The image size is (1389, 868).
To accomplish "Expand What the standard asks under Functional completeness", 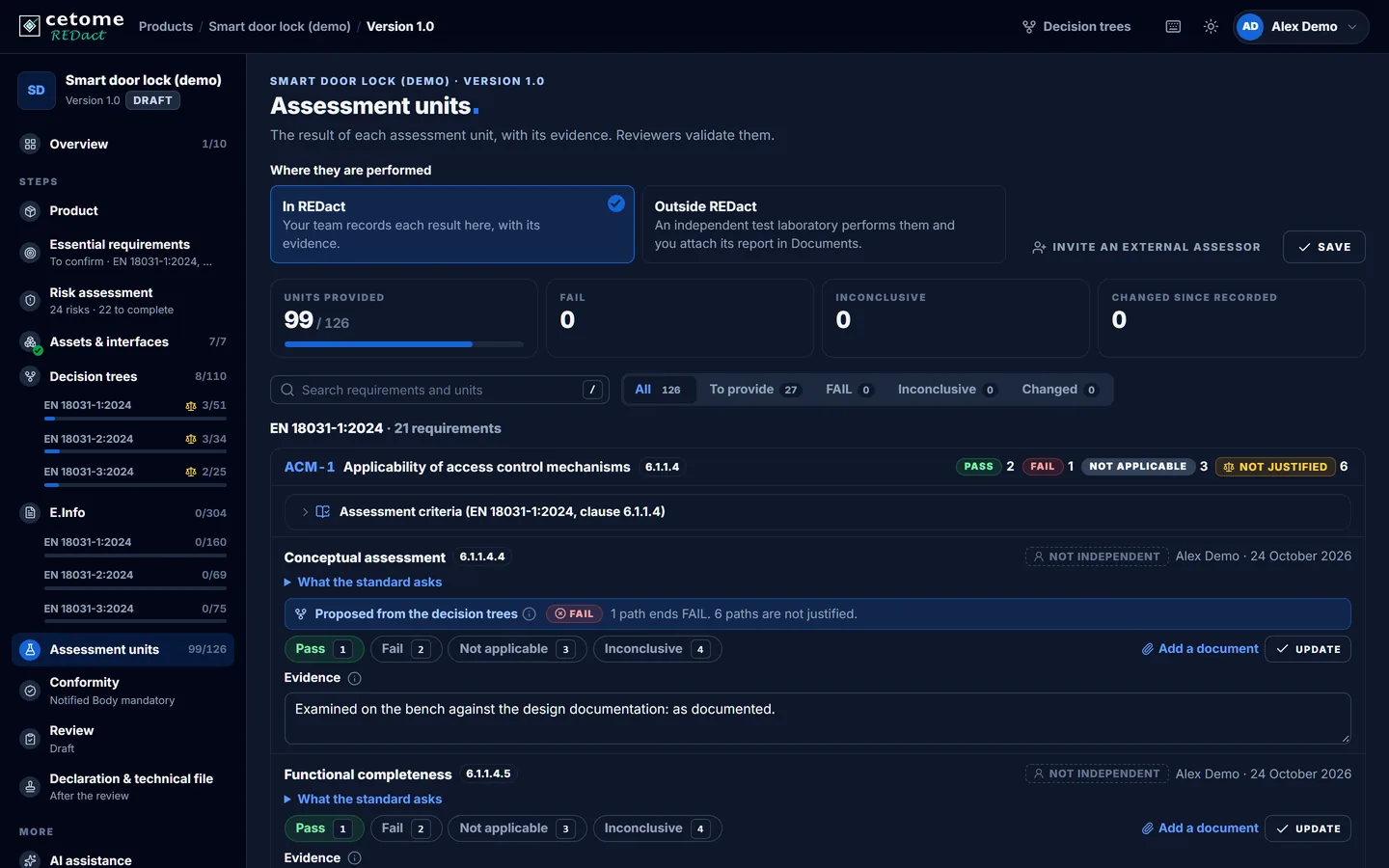I will (363, 800).
